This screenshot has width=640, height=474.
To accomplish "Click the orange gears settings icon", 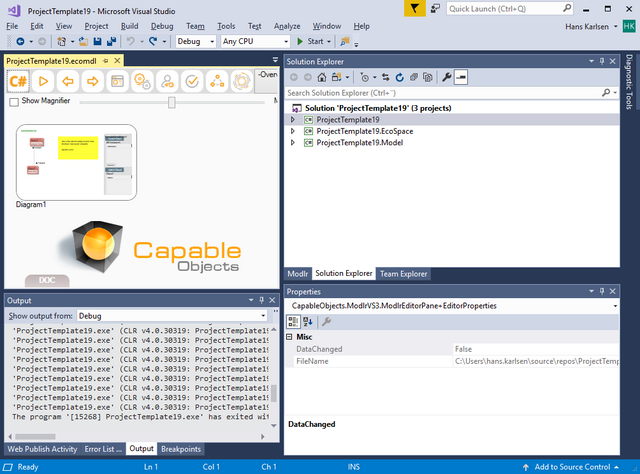I will point(142,81).
